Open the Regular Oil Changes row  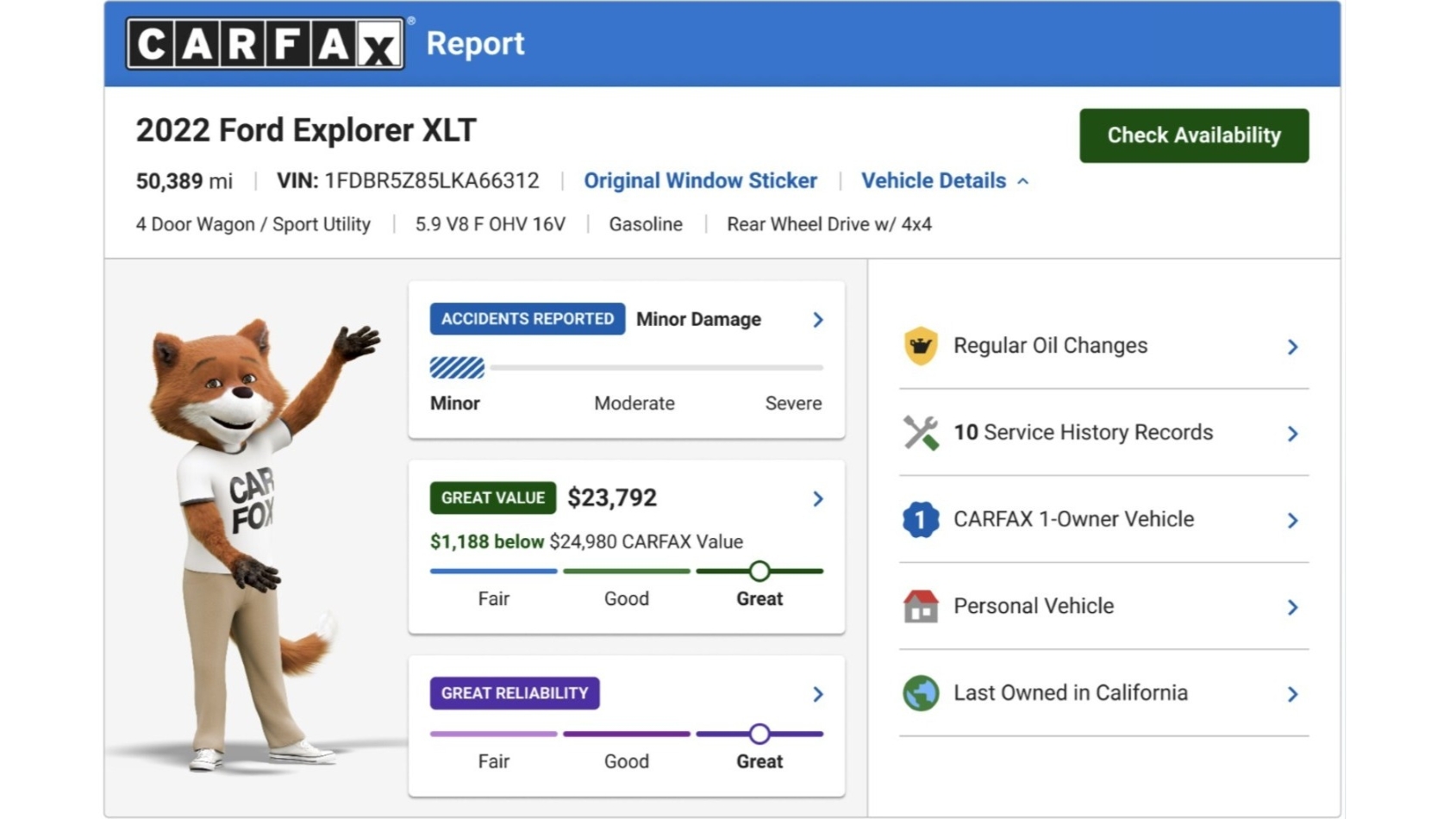coord(1103,346)
